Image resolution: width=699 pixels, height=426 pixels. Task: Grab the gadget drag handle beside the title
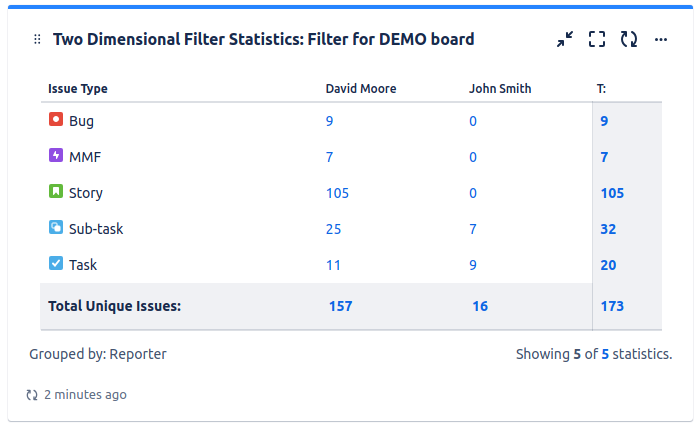point(37,39)
